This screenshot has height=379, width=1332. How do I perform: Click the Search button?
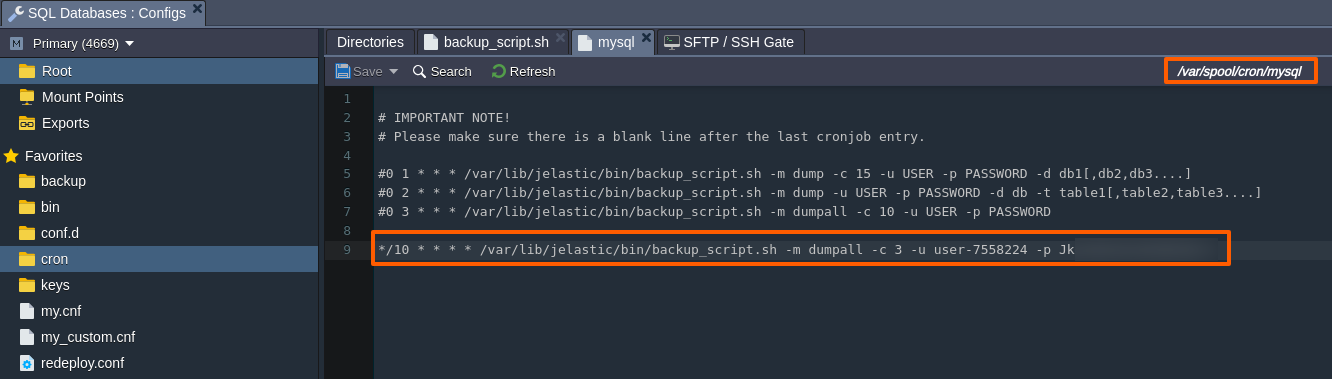(x=442, y=71)
